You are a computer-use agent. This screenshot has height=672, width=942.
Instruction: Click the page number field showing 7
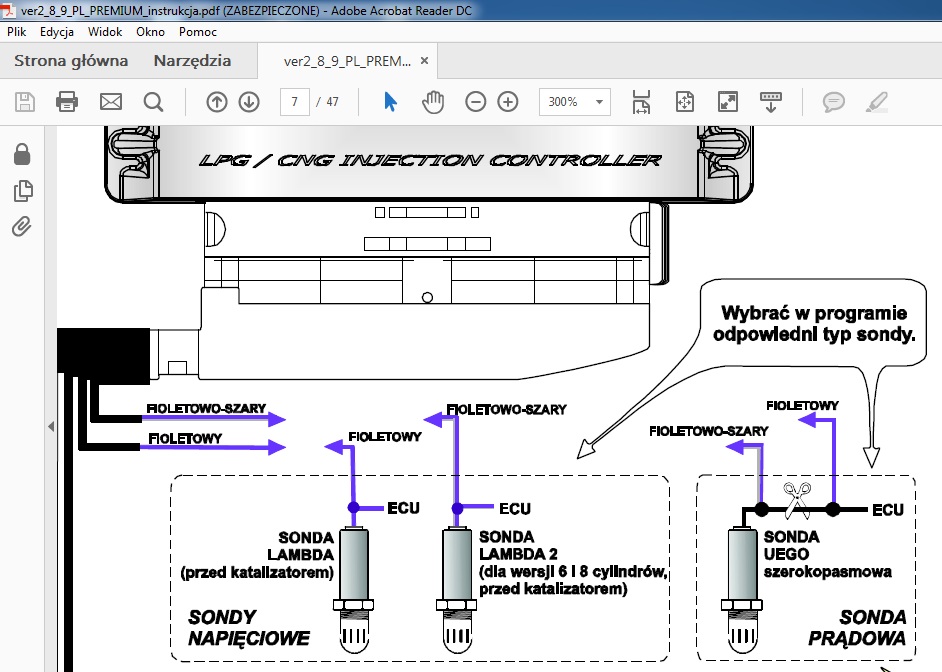294,101
